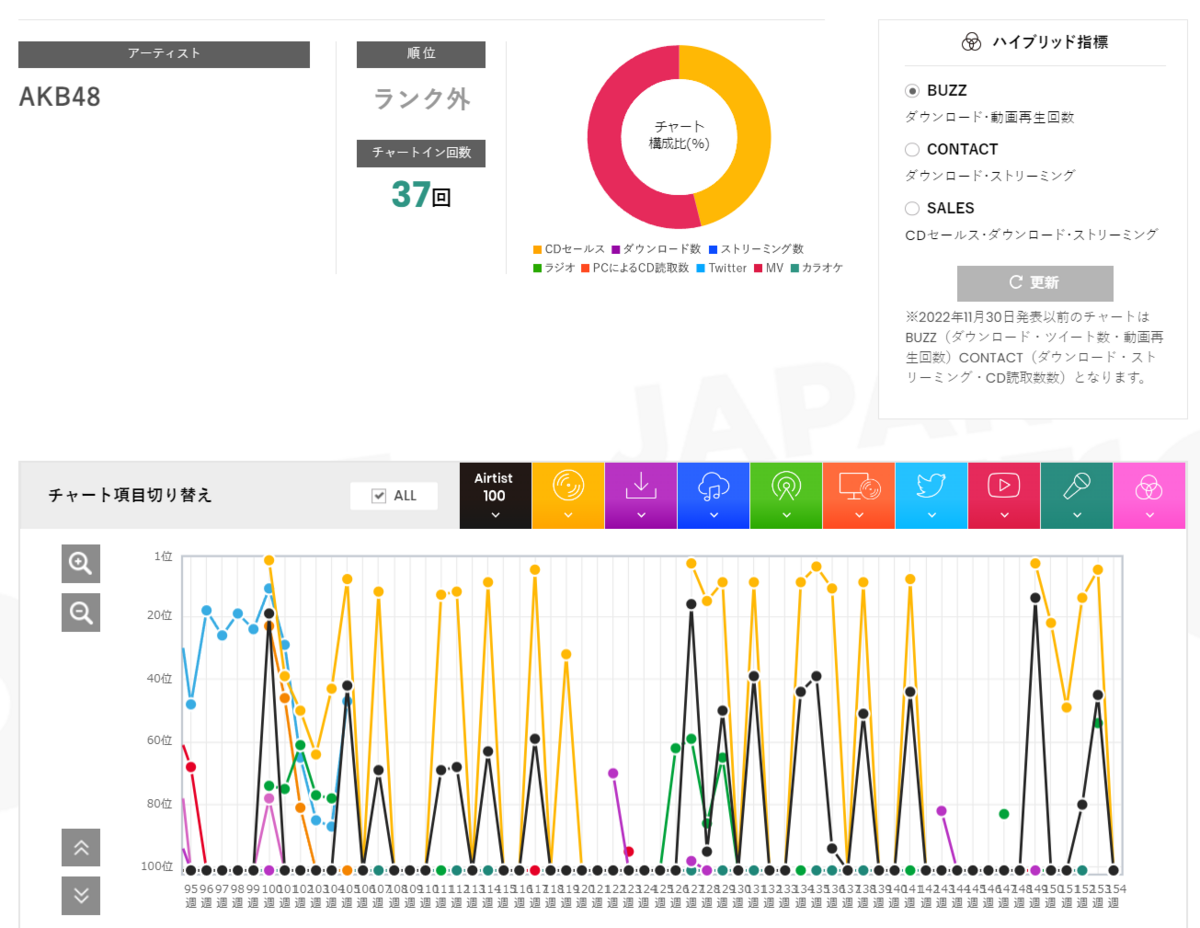
Task: Click the 20位 axis label
Action: pos(160,615)
